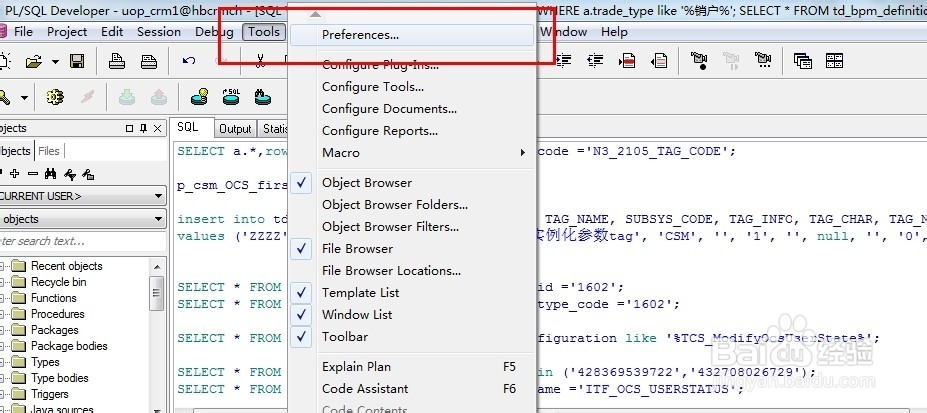The height and width of the screenshot is (413, 927).
Task: Click the Explain Plan lightbulb icon
Action: click(x=200, y=96)
